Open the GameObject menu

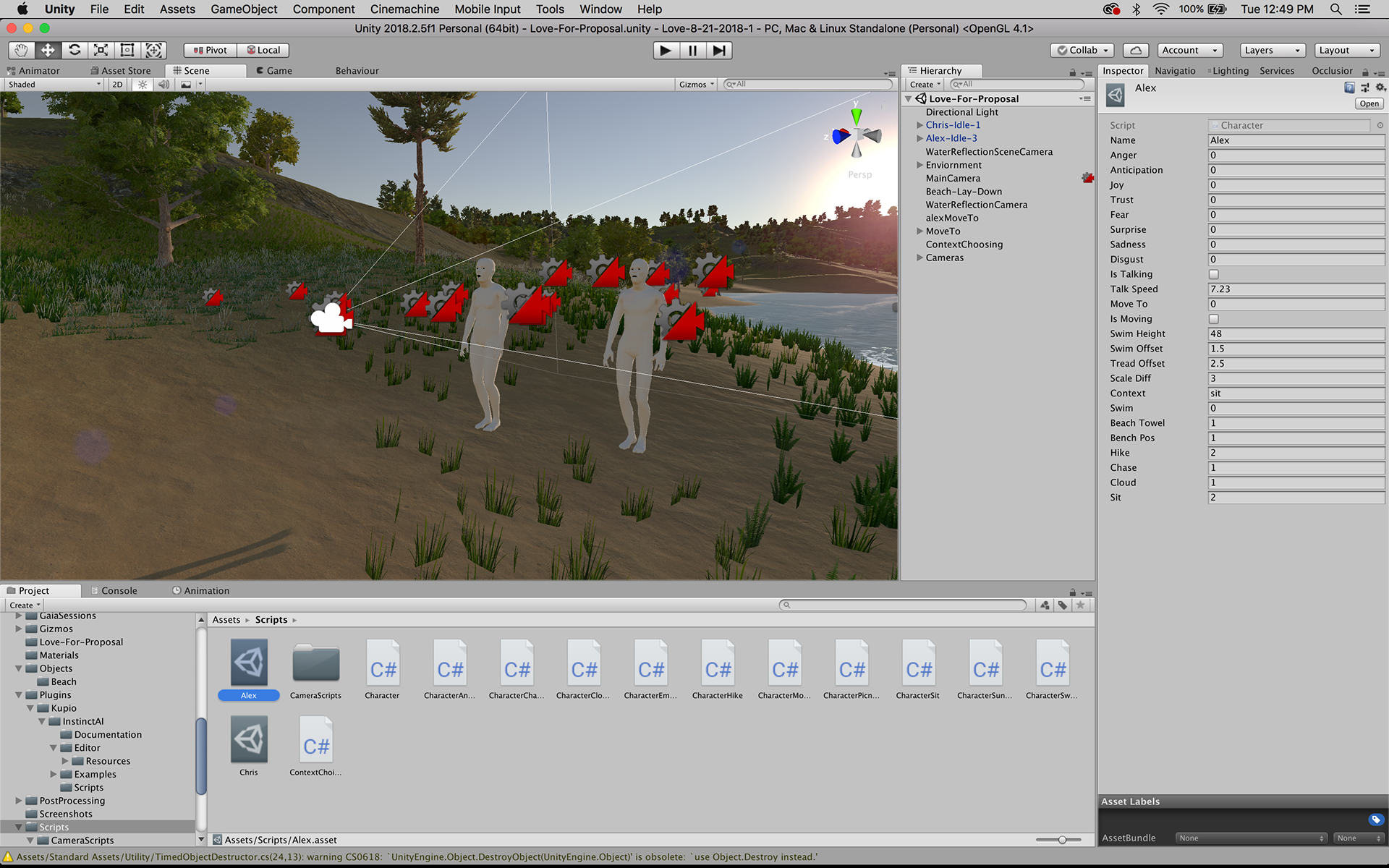pos(244,9)
